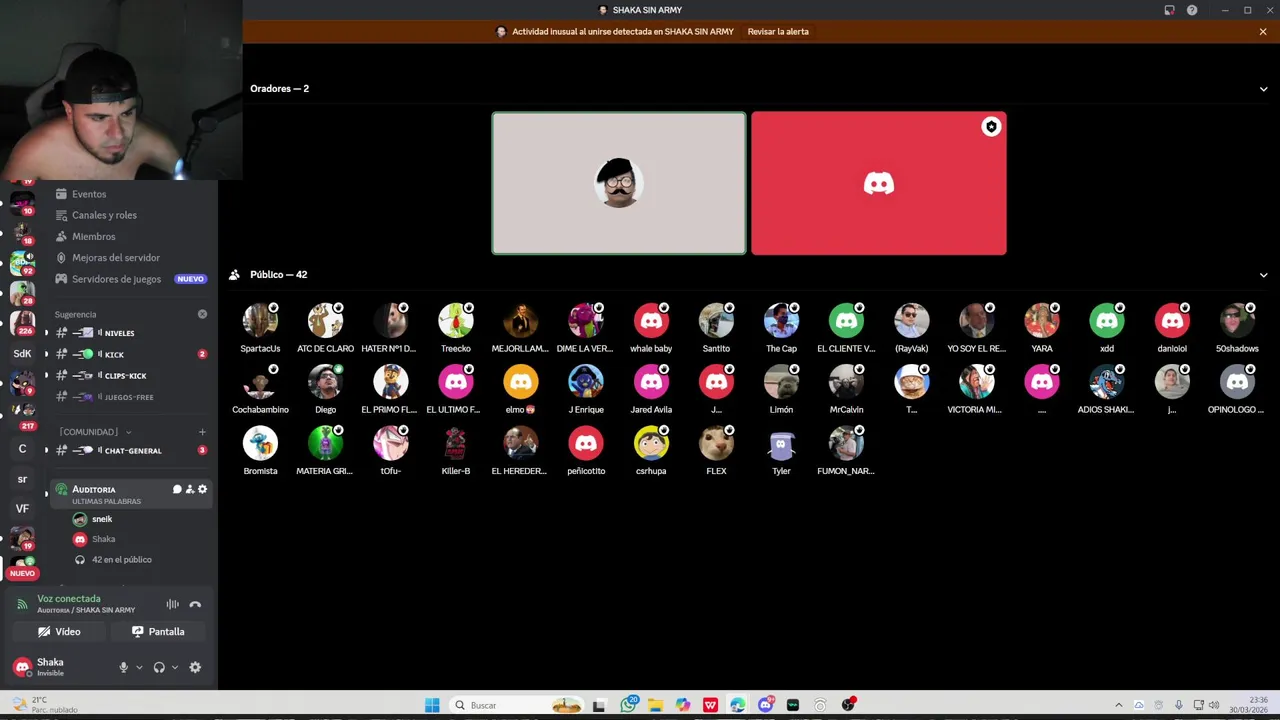Open Mejoras del servidor
The image size is (1280, 720).
[115, 258]
